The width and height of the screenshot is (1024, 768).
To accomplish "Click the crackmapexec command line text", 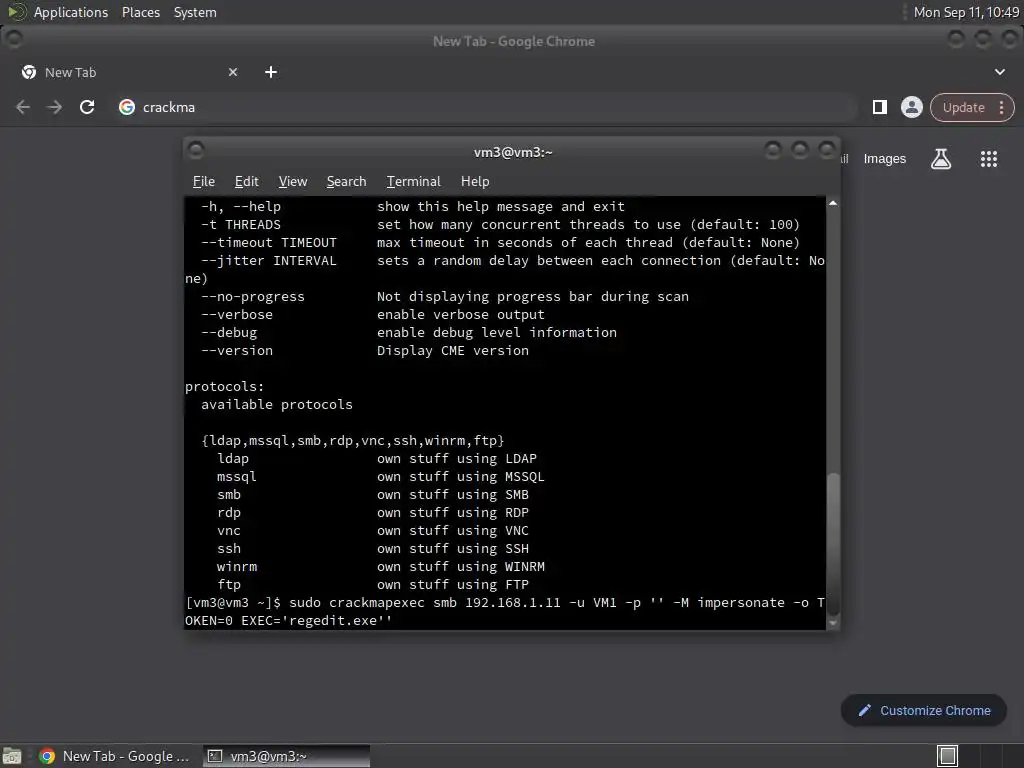I will (x=505, y=611).
